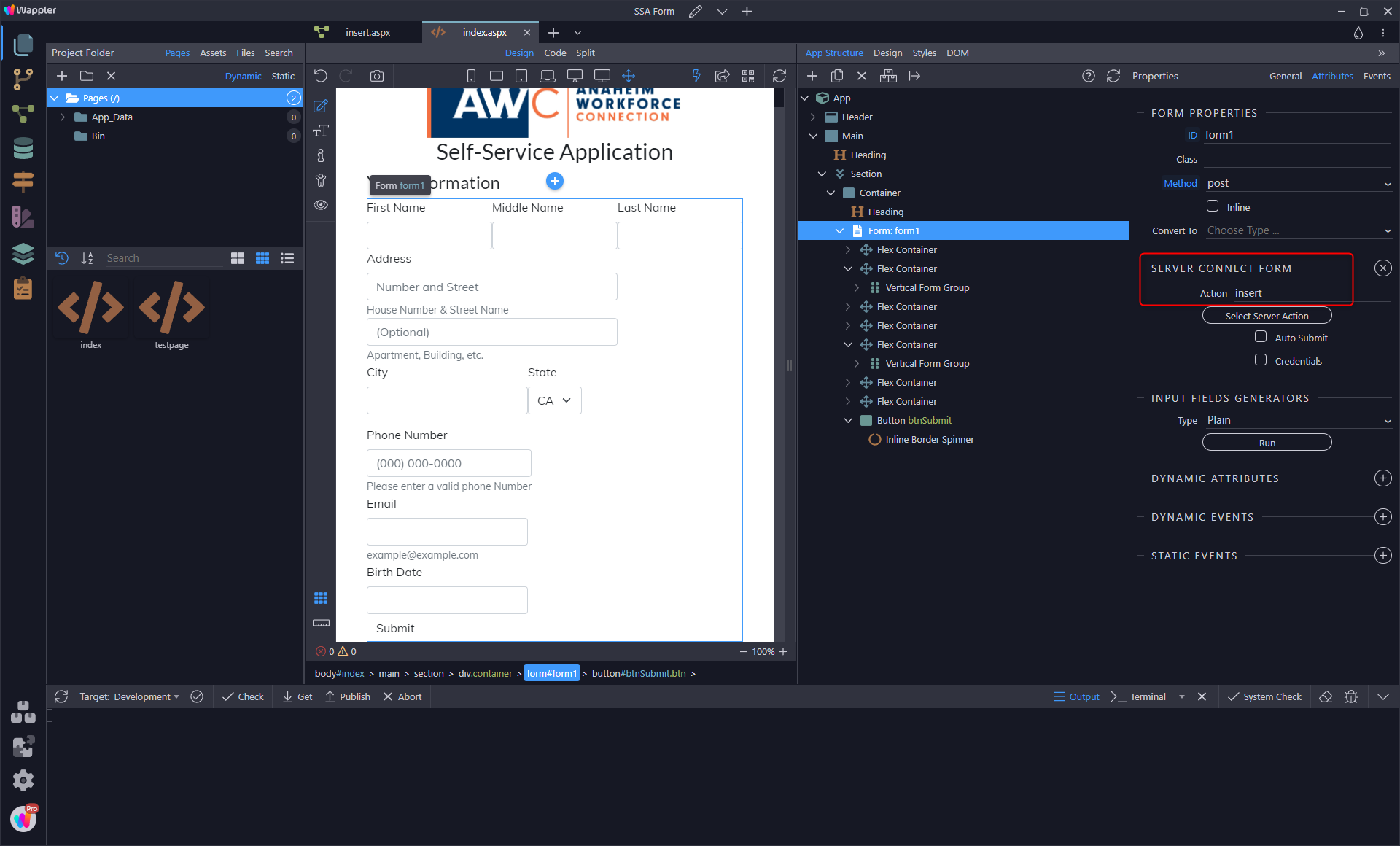Open the Convert To type dropdown
1400x846 pixels.
(x=1298, y=230)
